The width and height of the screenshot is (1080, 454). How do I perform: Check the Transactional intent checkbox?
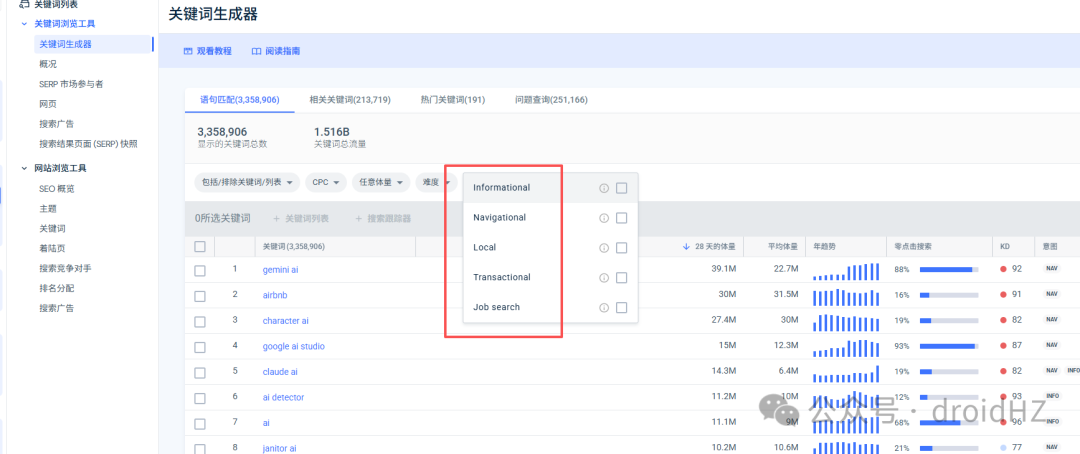[621, 278]
